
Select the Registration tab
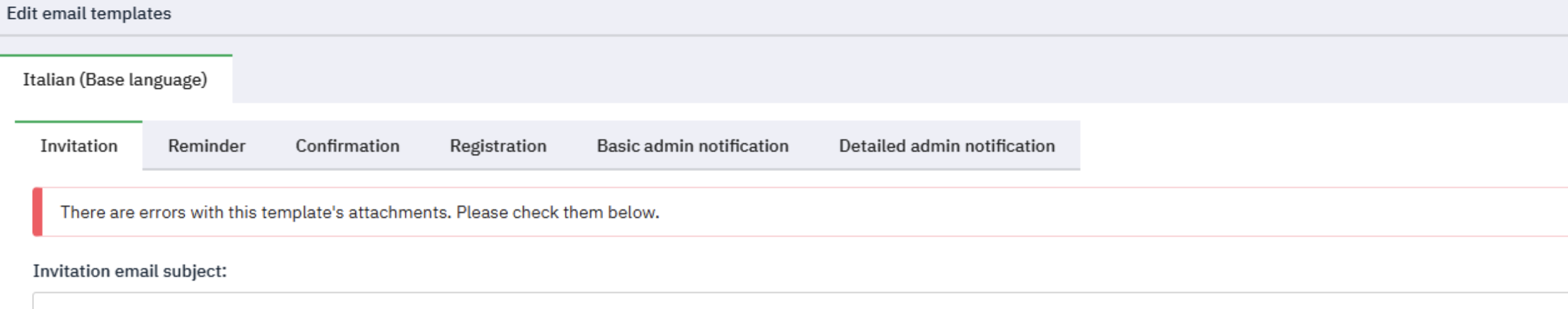point(498,146)
